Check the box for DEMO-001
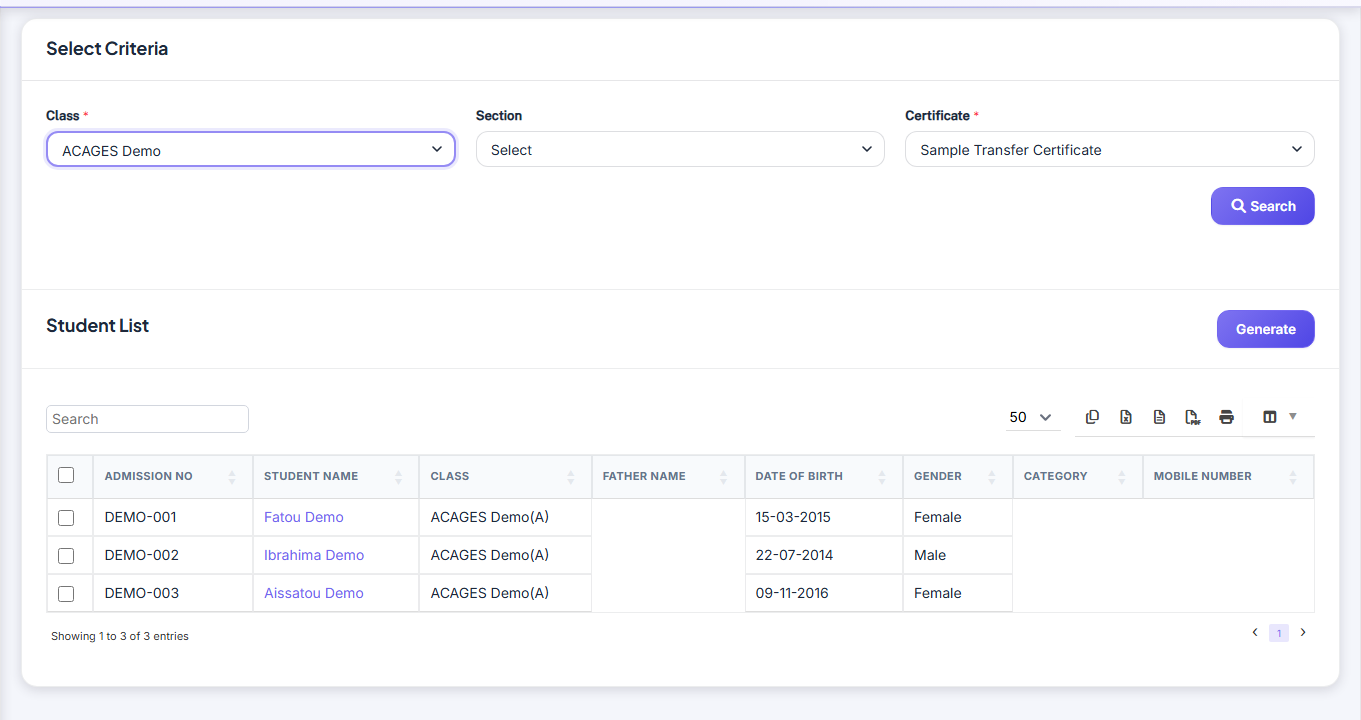1361x720 pixels. [x=66, y=518]
